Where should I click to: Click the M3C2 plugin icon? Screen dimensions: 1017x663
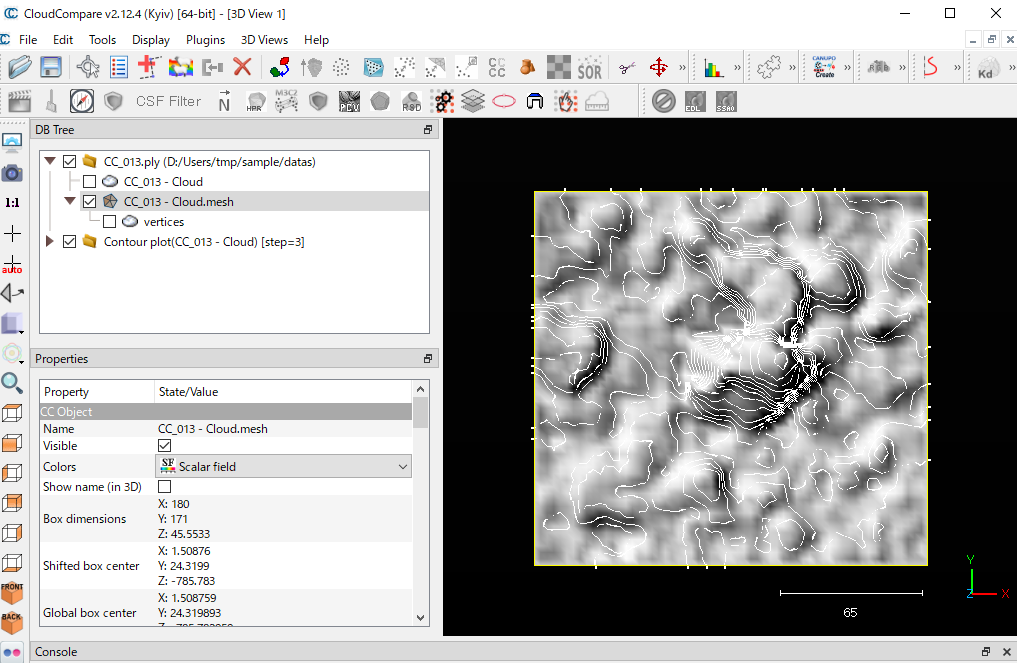[286, 101]
